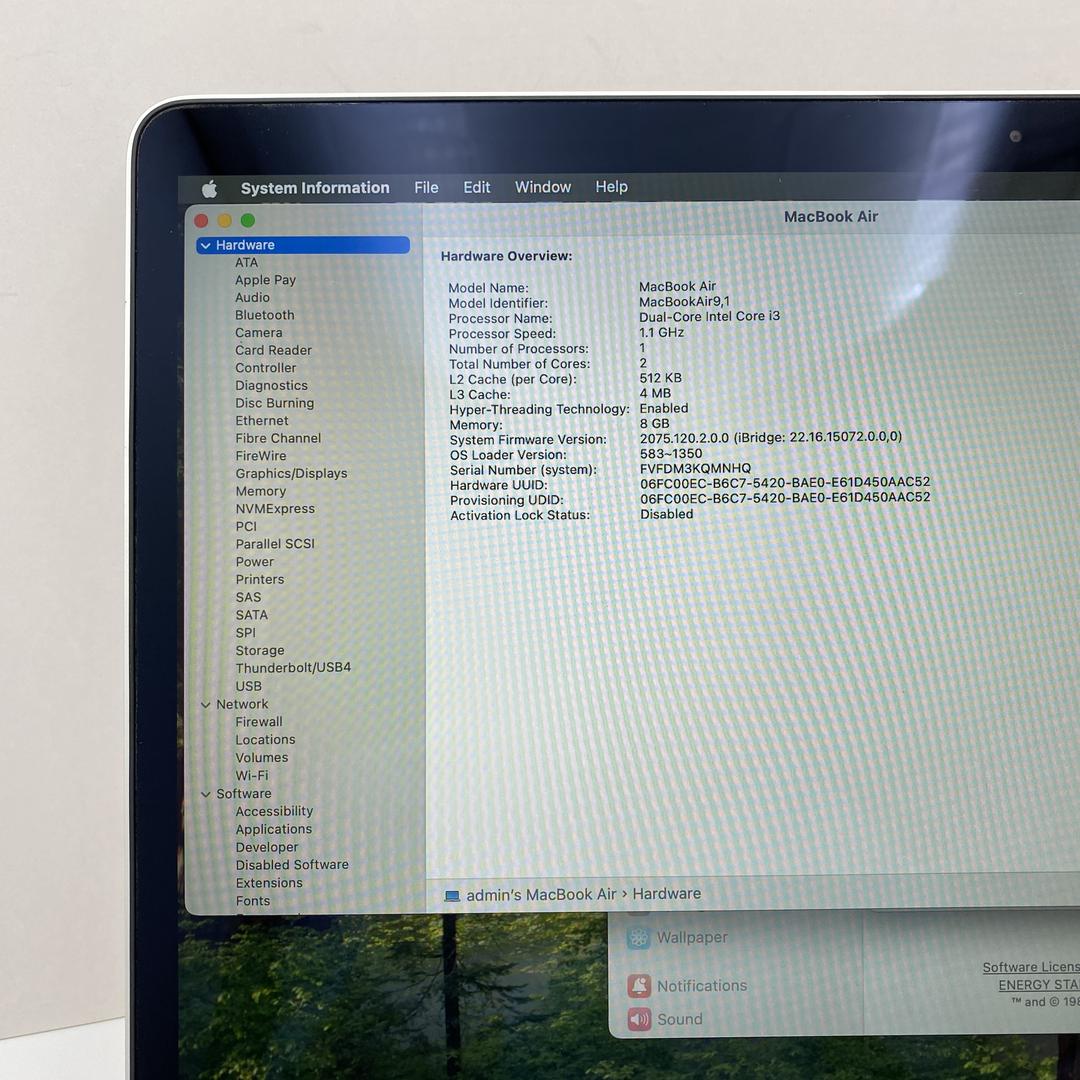The height and width of the screenshot is (1080, 1080).
Task: Select ATA in the sidebar
Action: click(x=247, y=262)
